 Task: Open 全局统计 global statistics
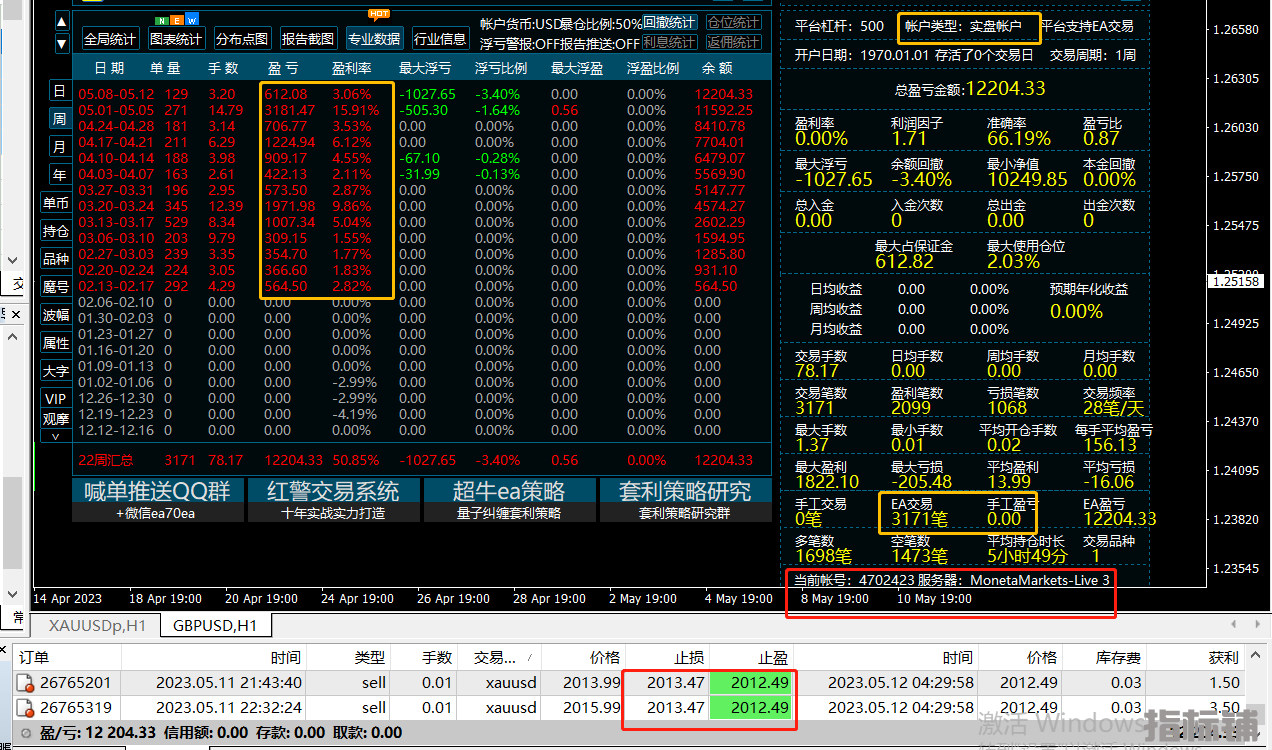point(110,39)
